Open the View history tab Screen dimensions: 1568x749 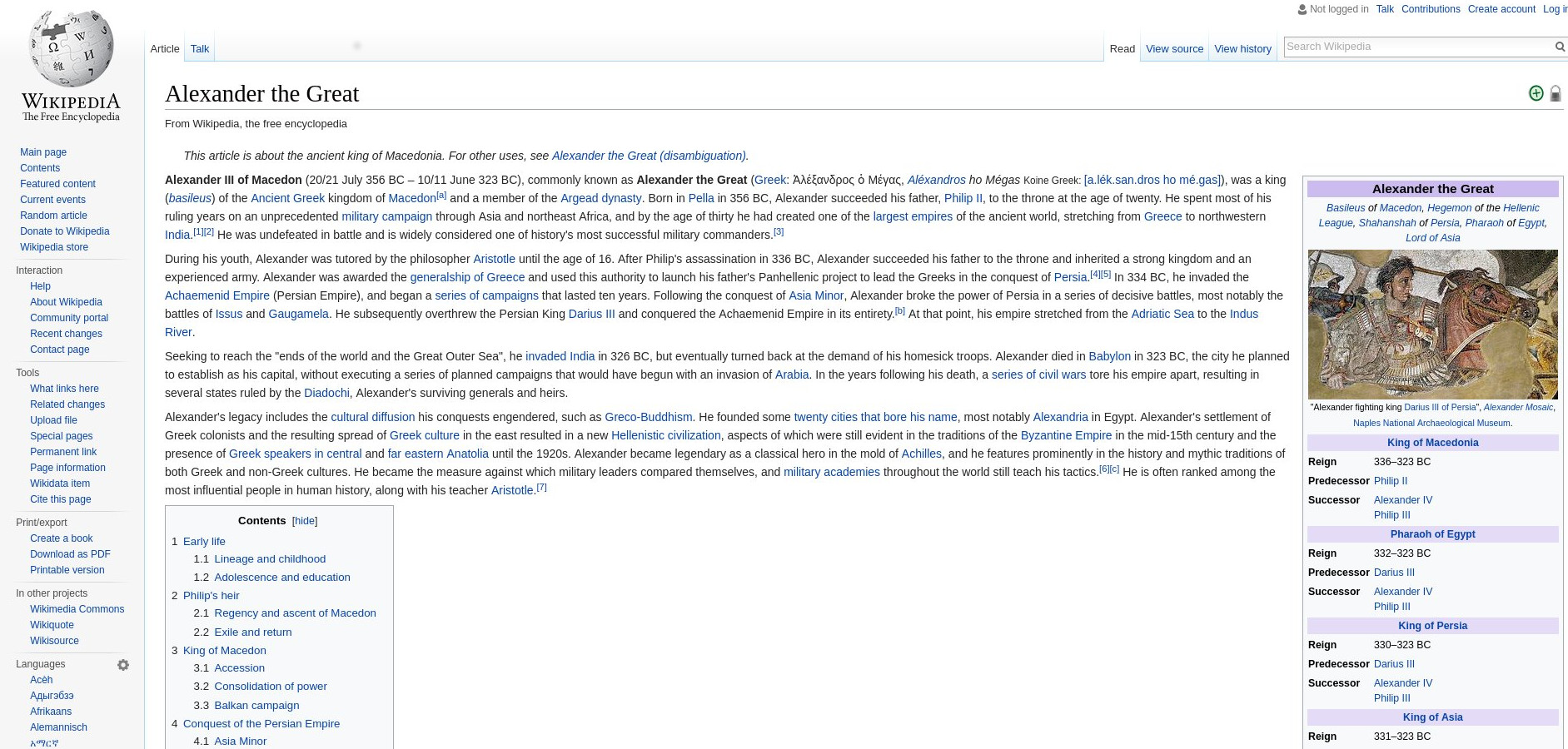[1242, 48]
